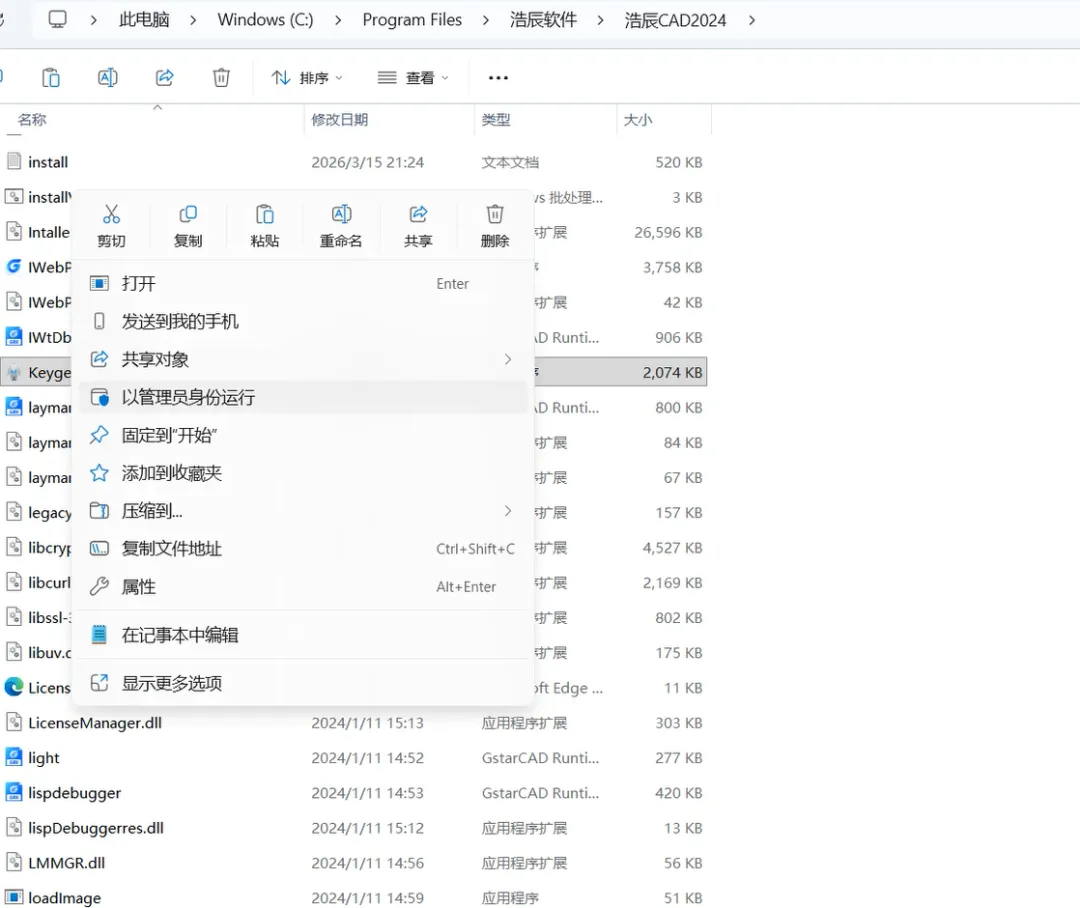Click the toolbar paste icon
The height and width of the screenshot is (908, 1080).
(x=51, y=77)
